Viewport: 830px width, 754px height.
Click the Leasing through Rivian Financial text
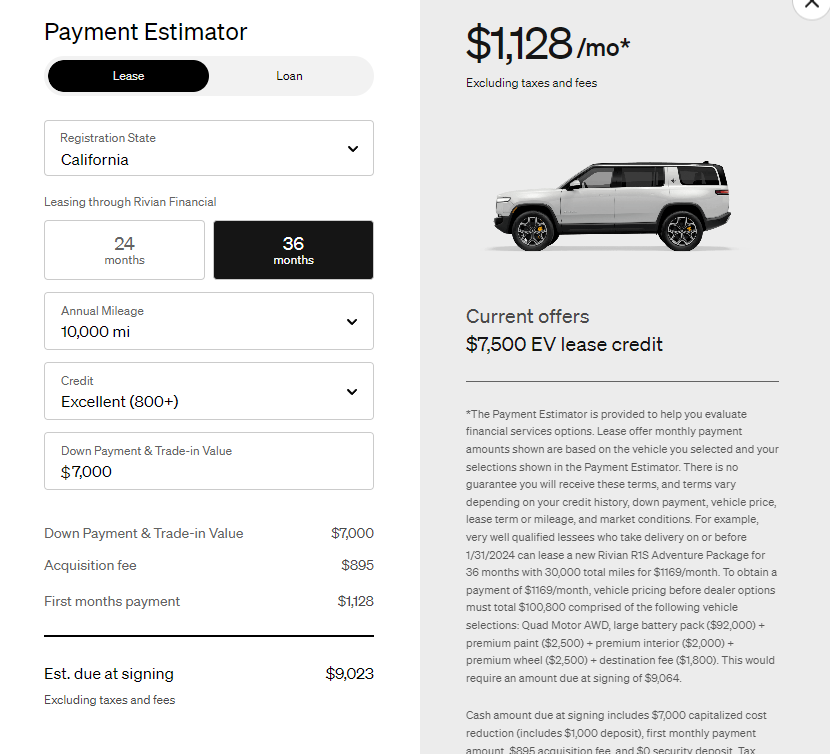[x=130, y=202]
